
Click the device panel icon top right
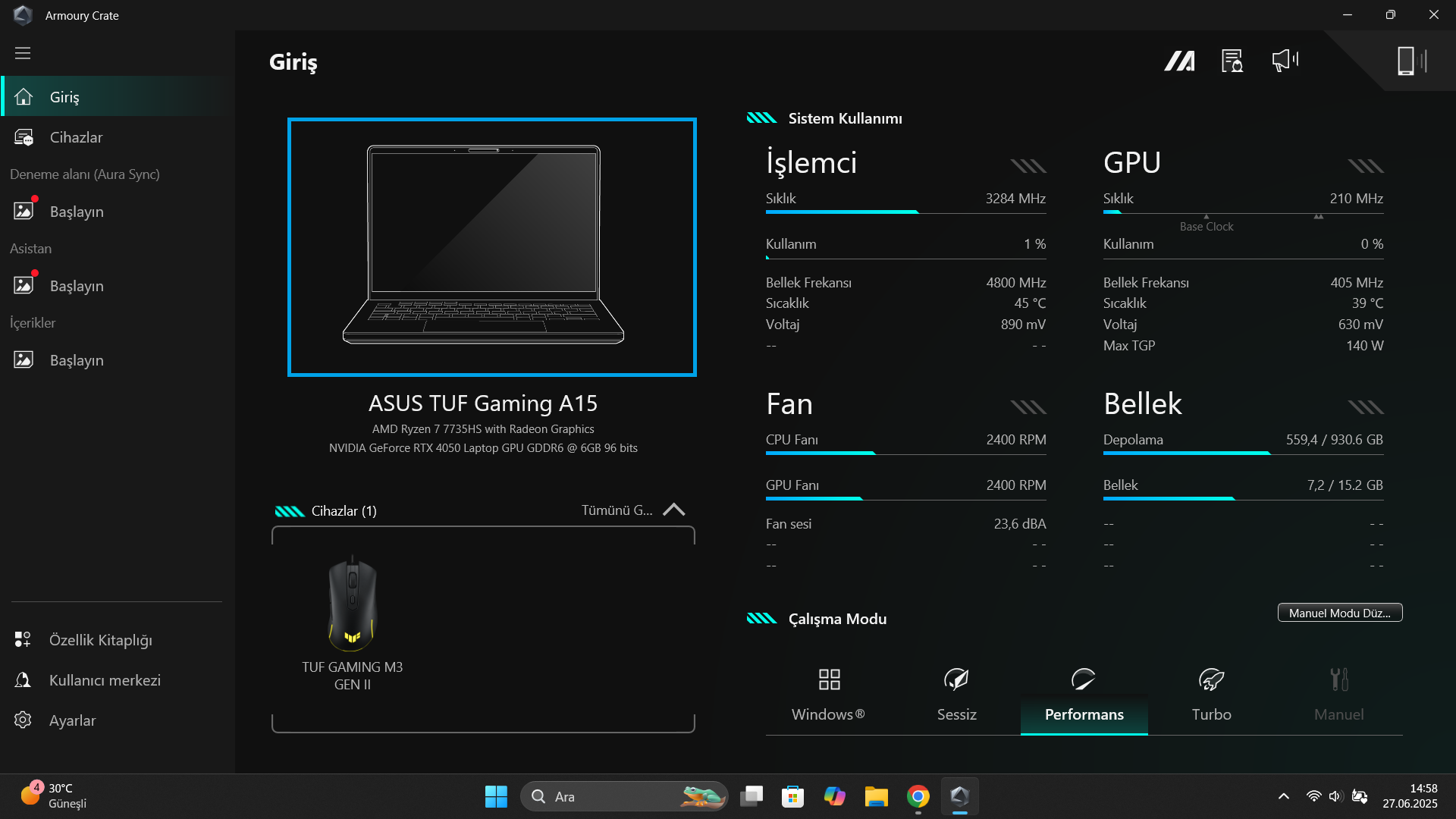tap(1411, 61)
